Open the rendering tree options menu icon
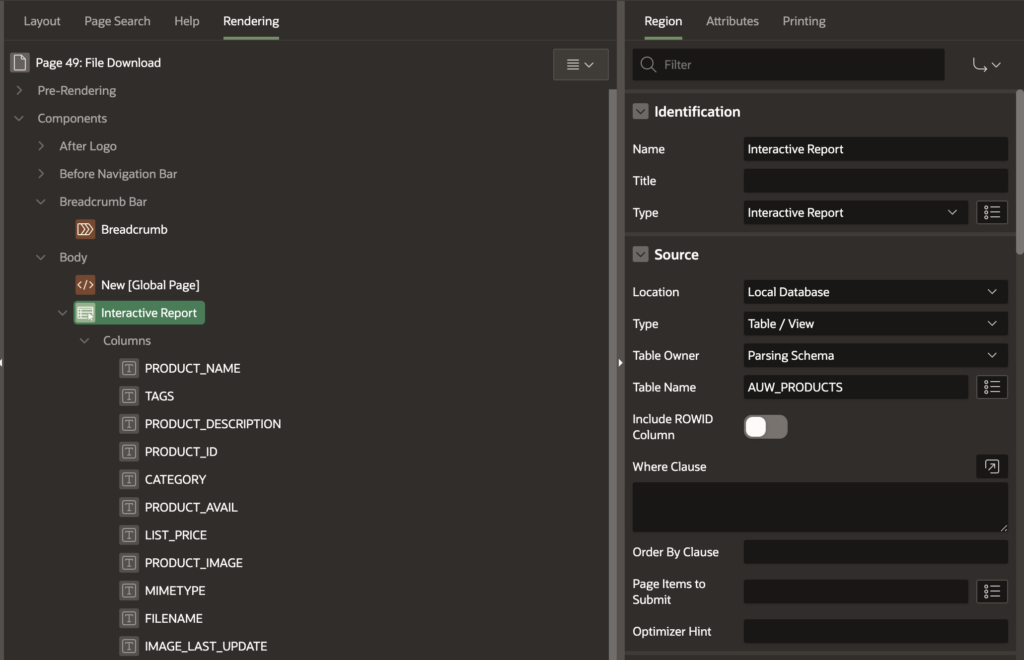 point(581,63)
